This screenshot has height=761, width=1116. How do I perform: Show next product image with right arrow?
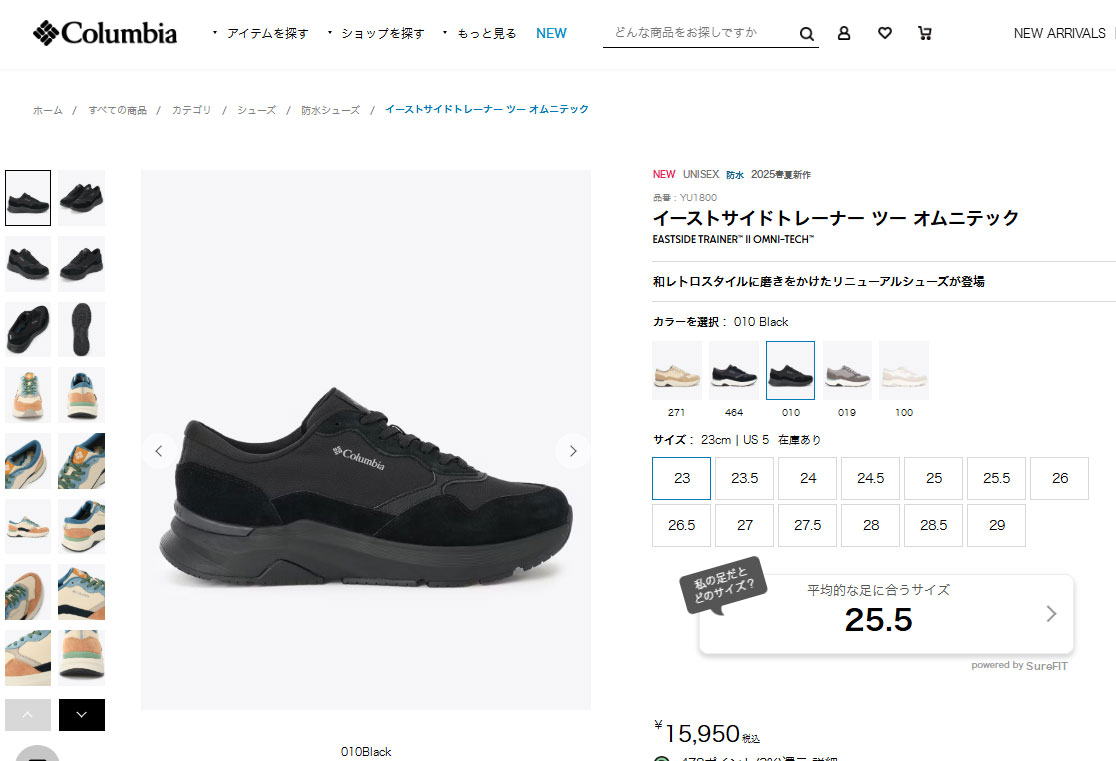573,451
